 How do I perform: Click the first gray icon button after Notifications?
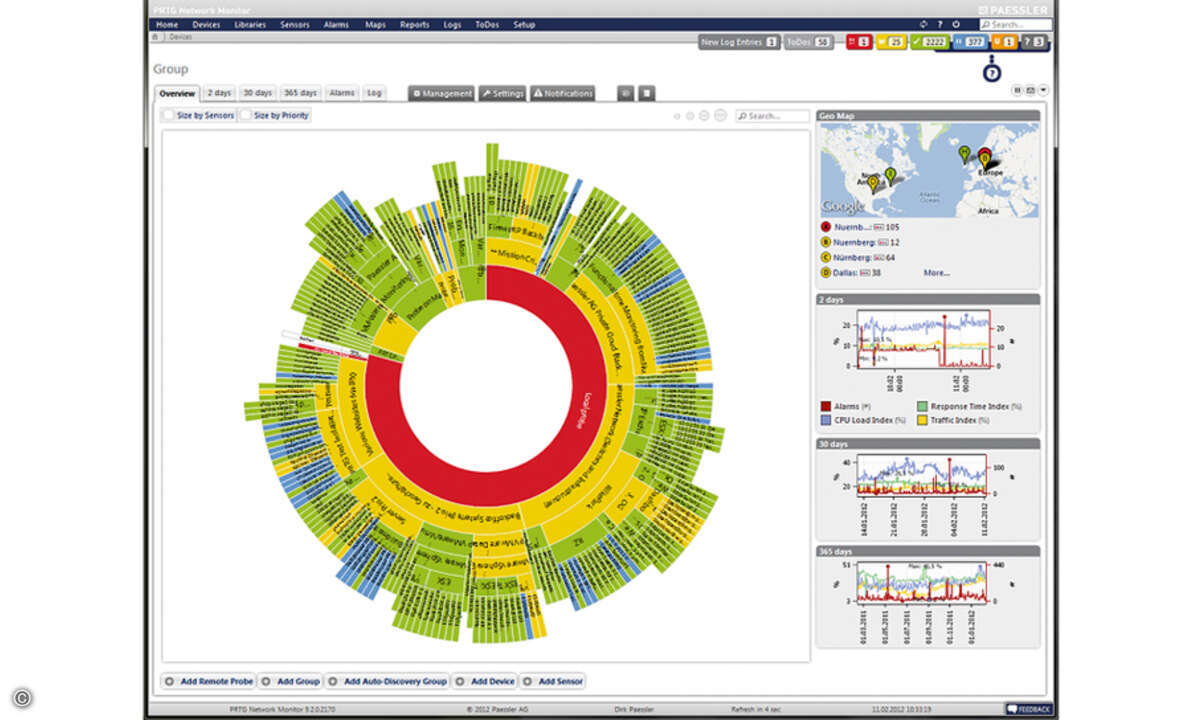(626, 93)
